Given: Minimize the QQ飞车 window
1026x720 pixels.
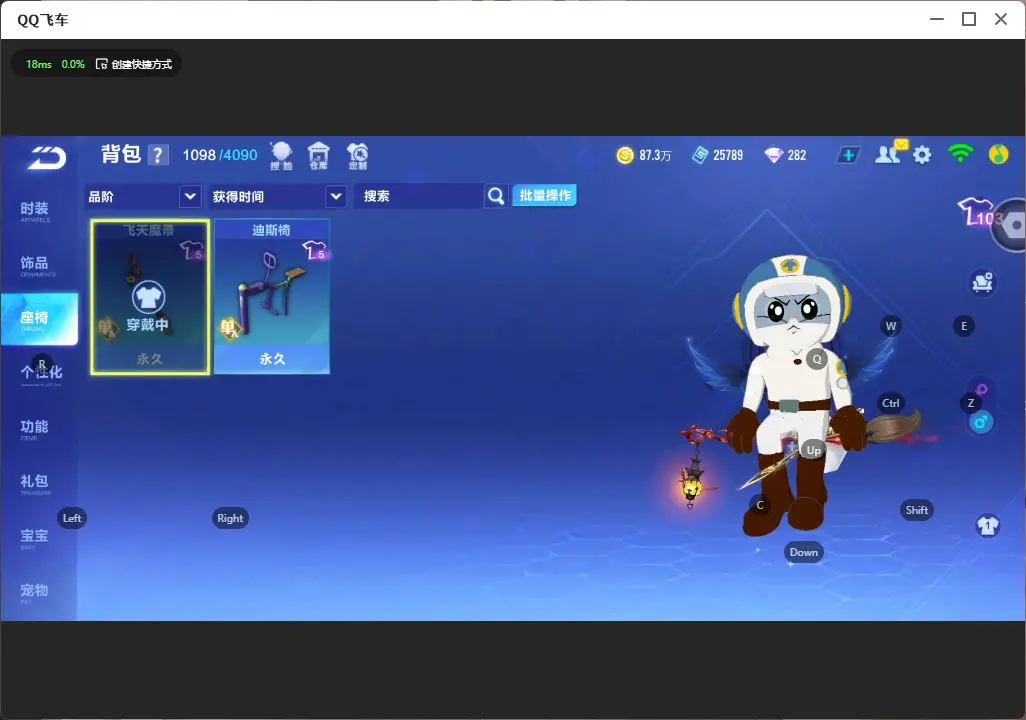Looking at the screenshot, I should pos(937,19).
